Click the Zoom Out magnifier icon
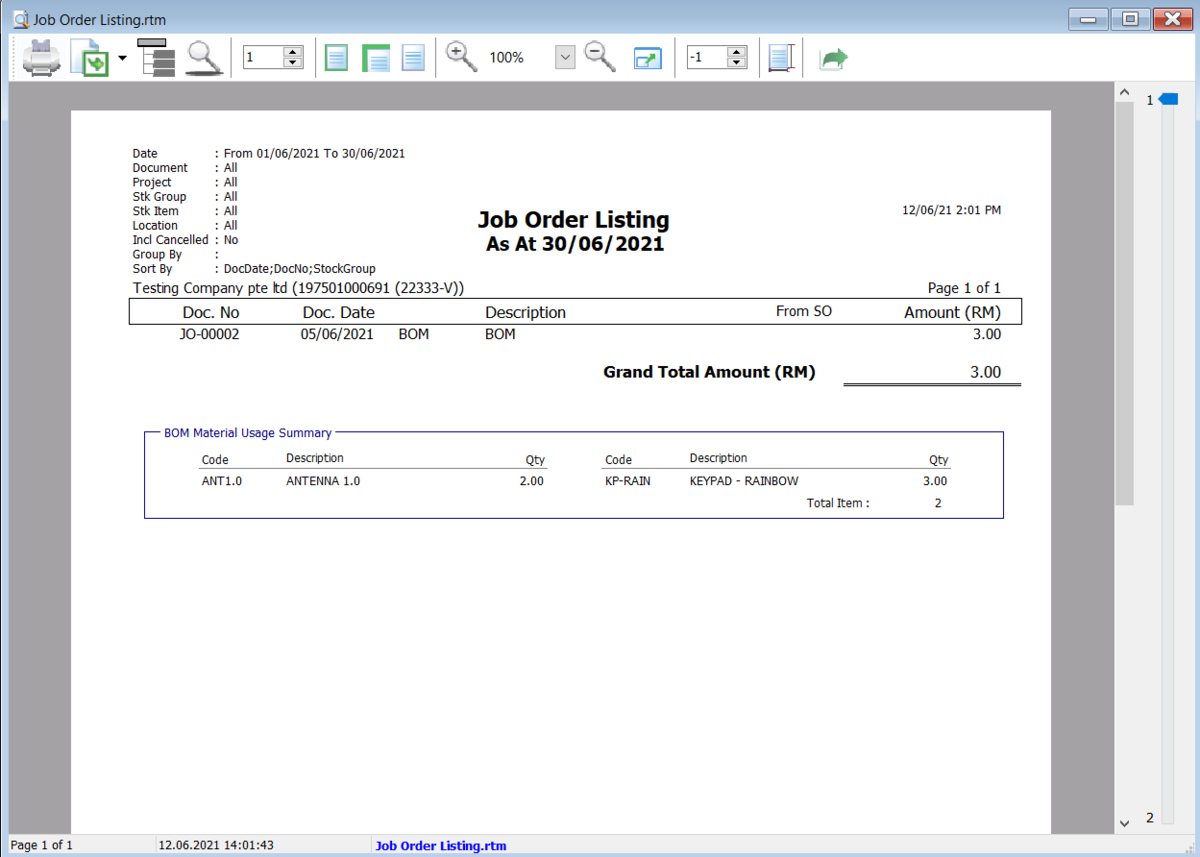This screenshot has height=857, width=1200. (x=599, y=57)
